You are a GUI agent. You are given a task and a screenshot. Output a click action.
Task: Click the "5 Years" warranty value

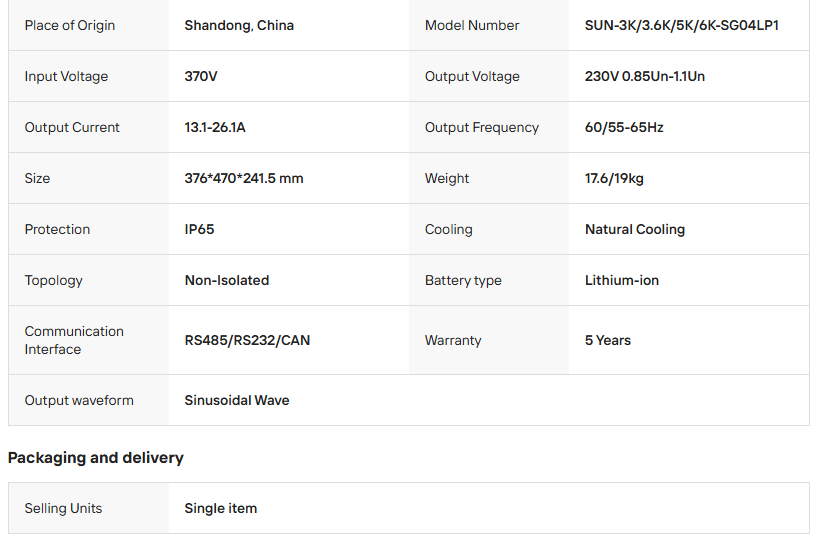pyautogui.click(x=607, y=340)
